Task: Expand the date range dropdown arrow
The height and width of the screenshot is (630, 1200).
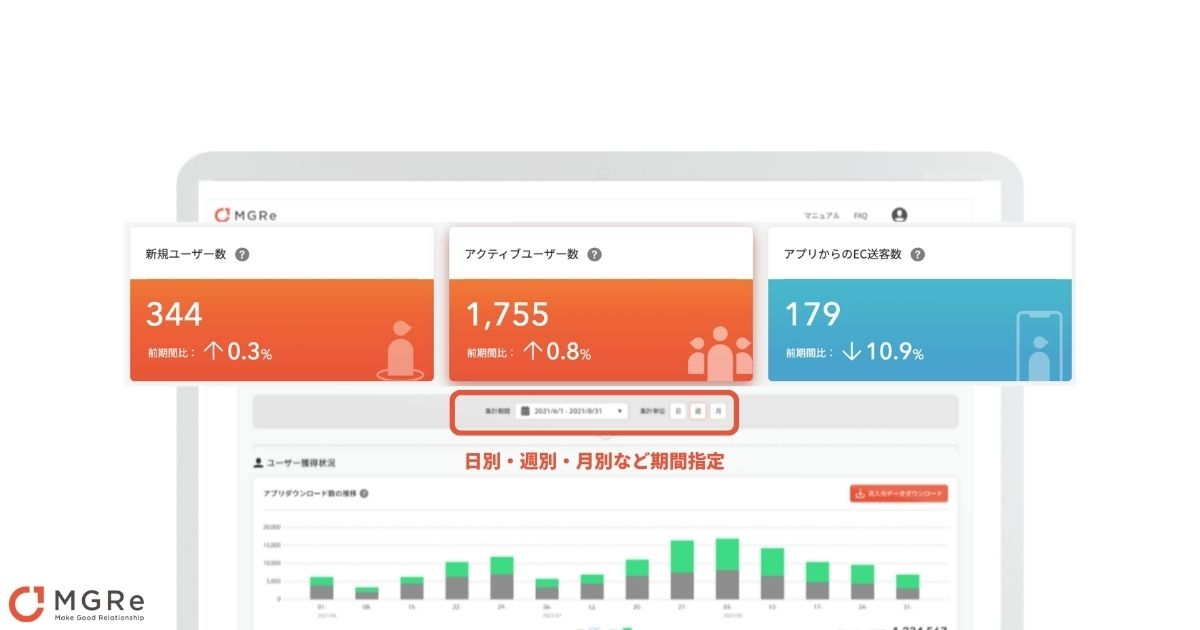Action: click(x=620, y=411)
